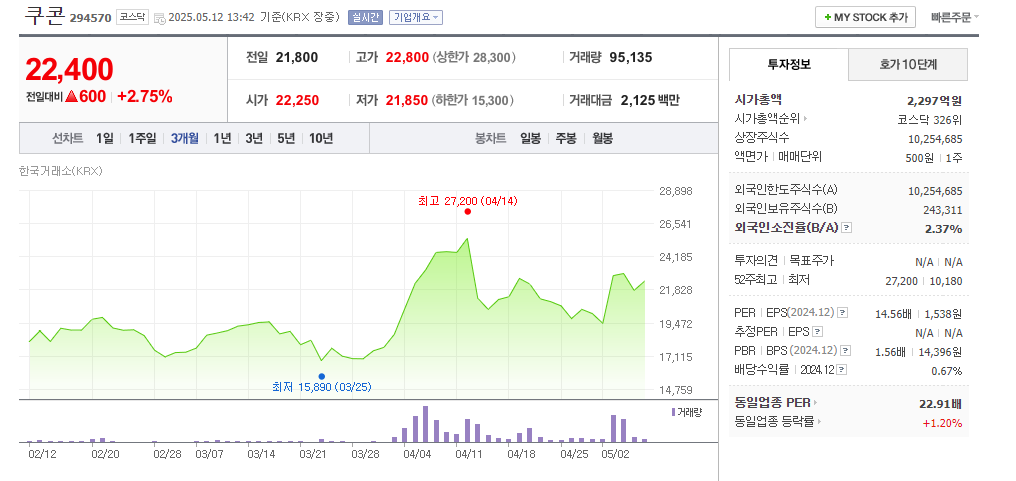
Task: Click the 28,898 price axis label
Action: (676, 191)
